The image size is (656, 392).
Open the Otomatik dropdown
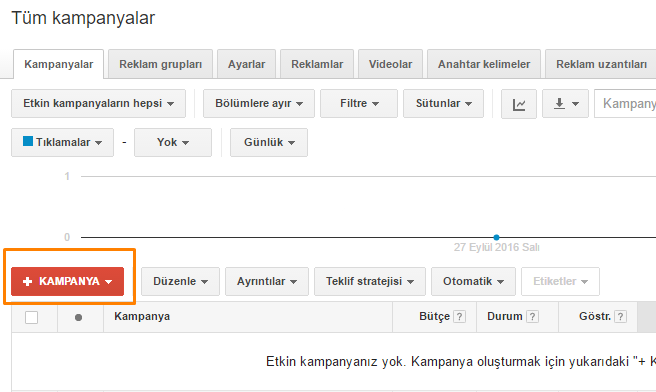tap(473, 282)
